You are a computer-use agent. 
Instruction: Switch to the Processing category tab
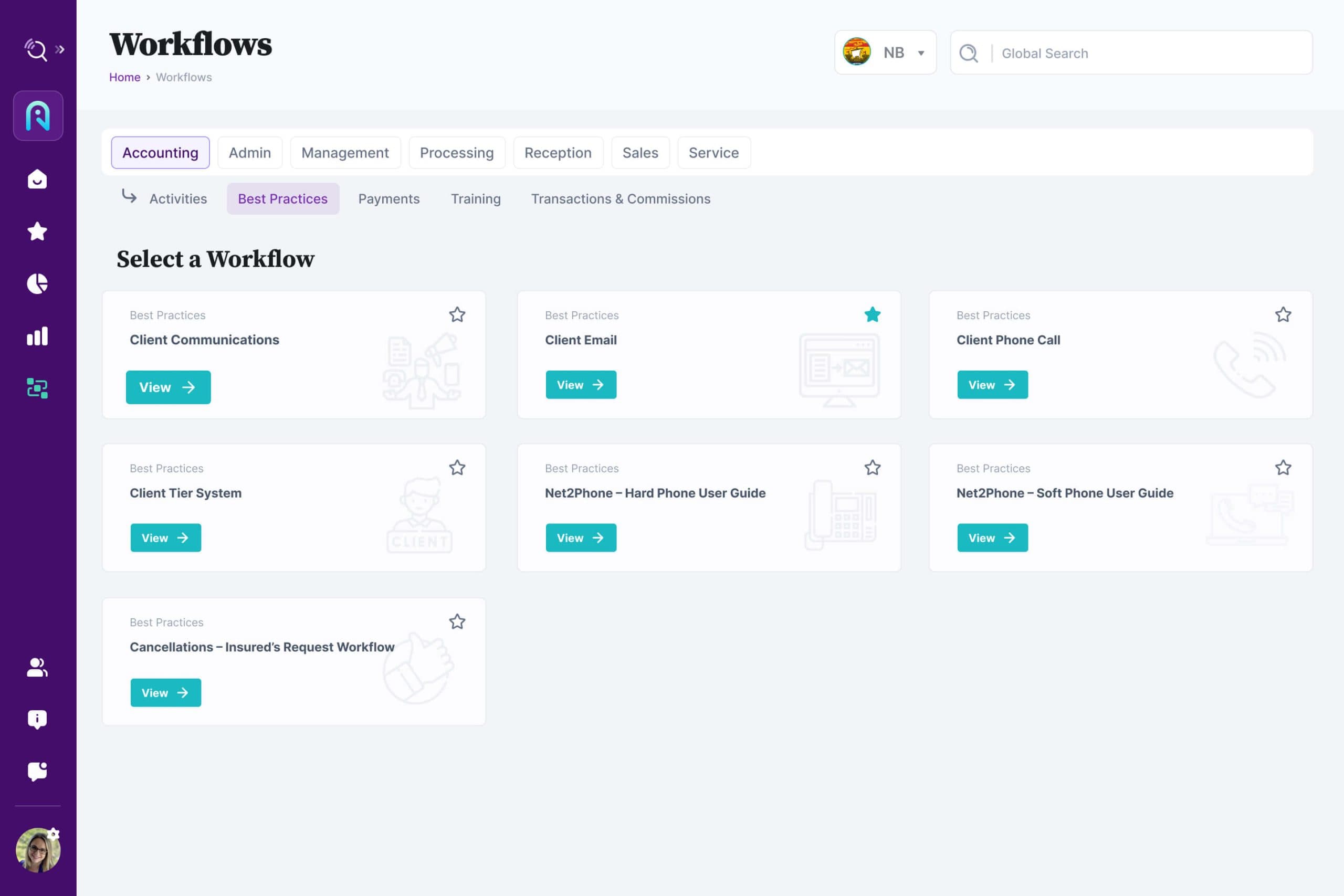coord(456,153)
